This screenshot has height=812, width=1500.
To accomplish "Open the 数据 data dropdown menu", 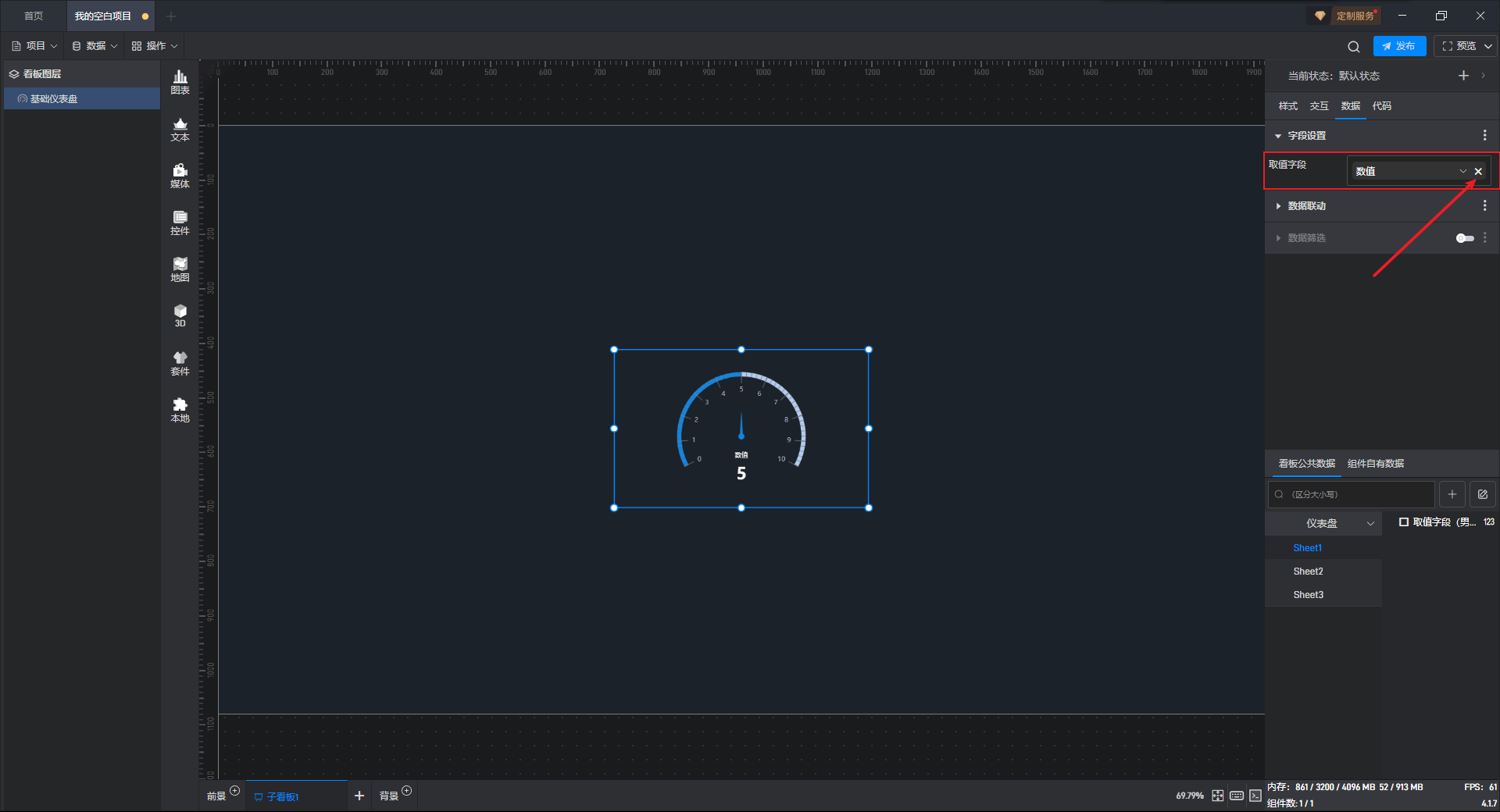I will [95, 46].
